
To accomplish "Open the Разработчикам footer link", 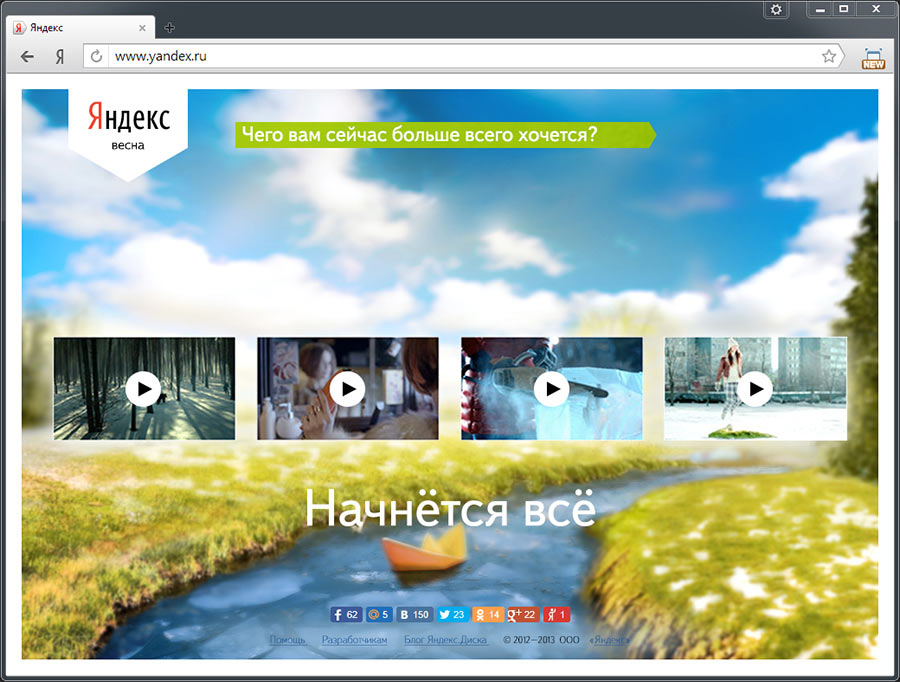I will (354, 640).
